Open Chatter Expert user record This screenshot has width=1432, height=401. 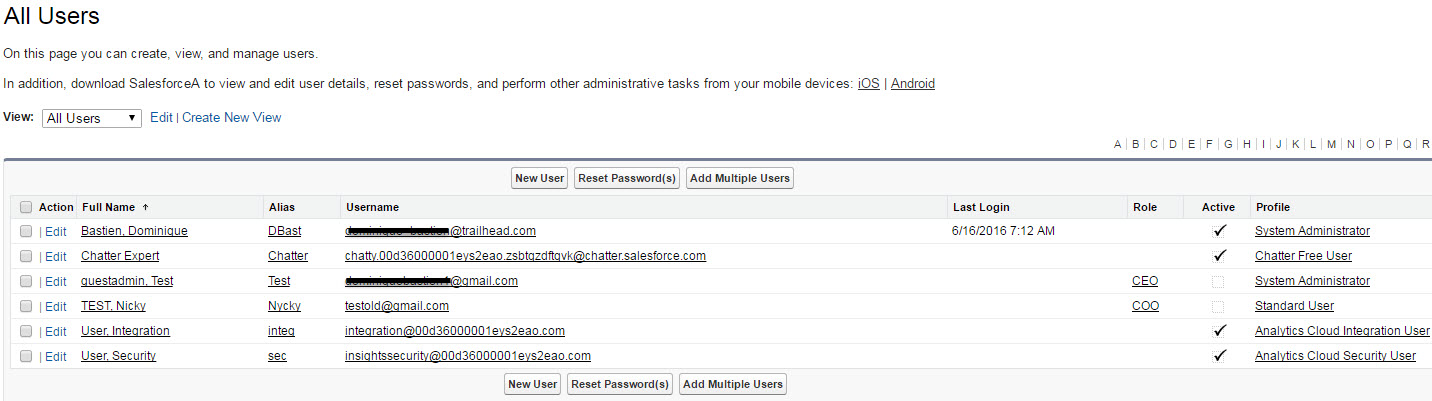[120, 256]
